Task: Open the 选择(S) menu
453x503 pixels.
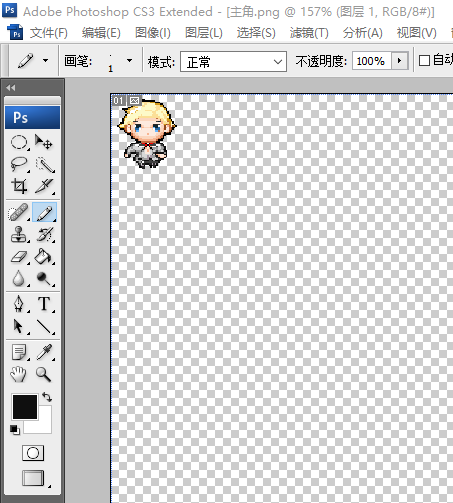Action: coord(256,33)
